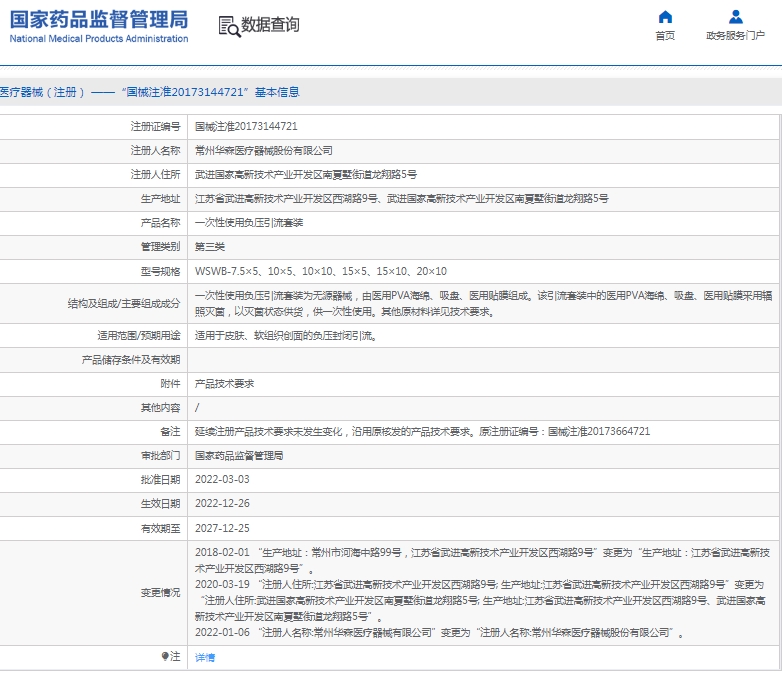Select effective date 2022-12-26

[222, 503]
